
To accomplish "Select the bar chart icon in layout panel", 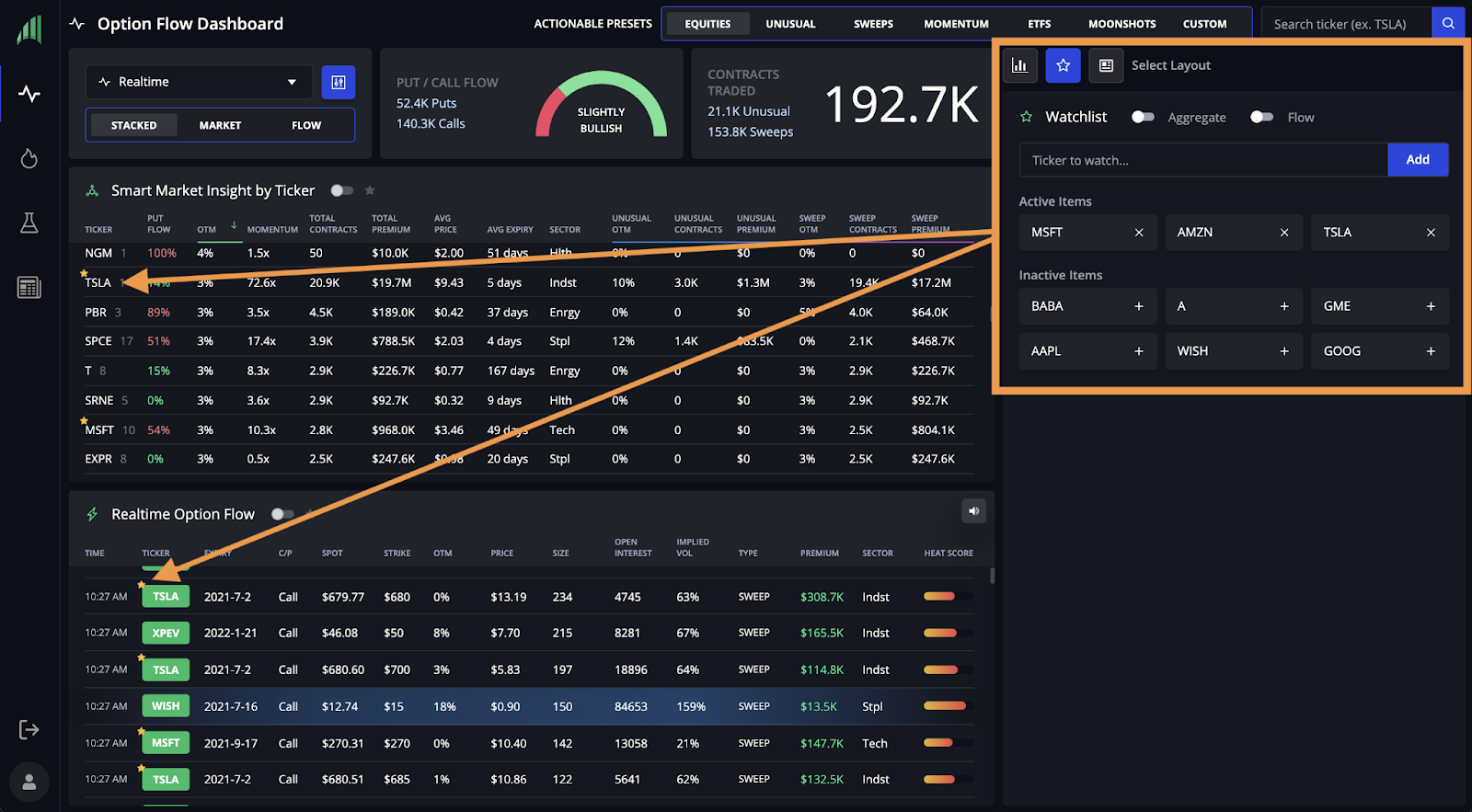I will click(x=1019, y=65).
